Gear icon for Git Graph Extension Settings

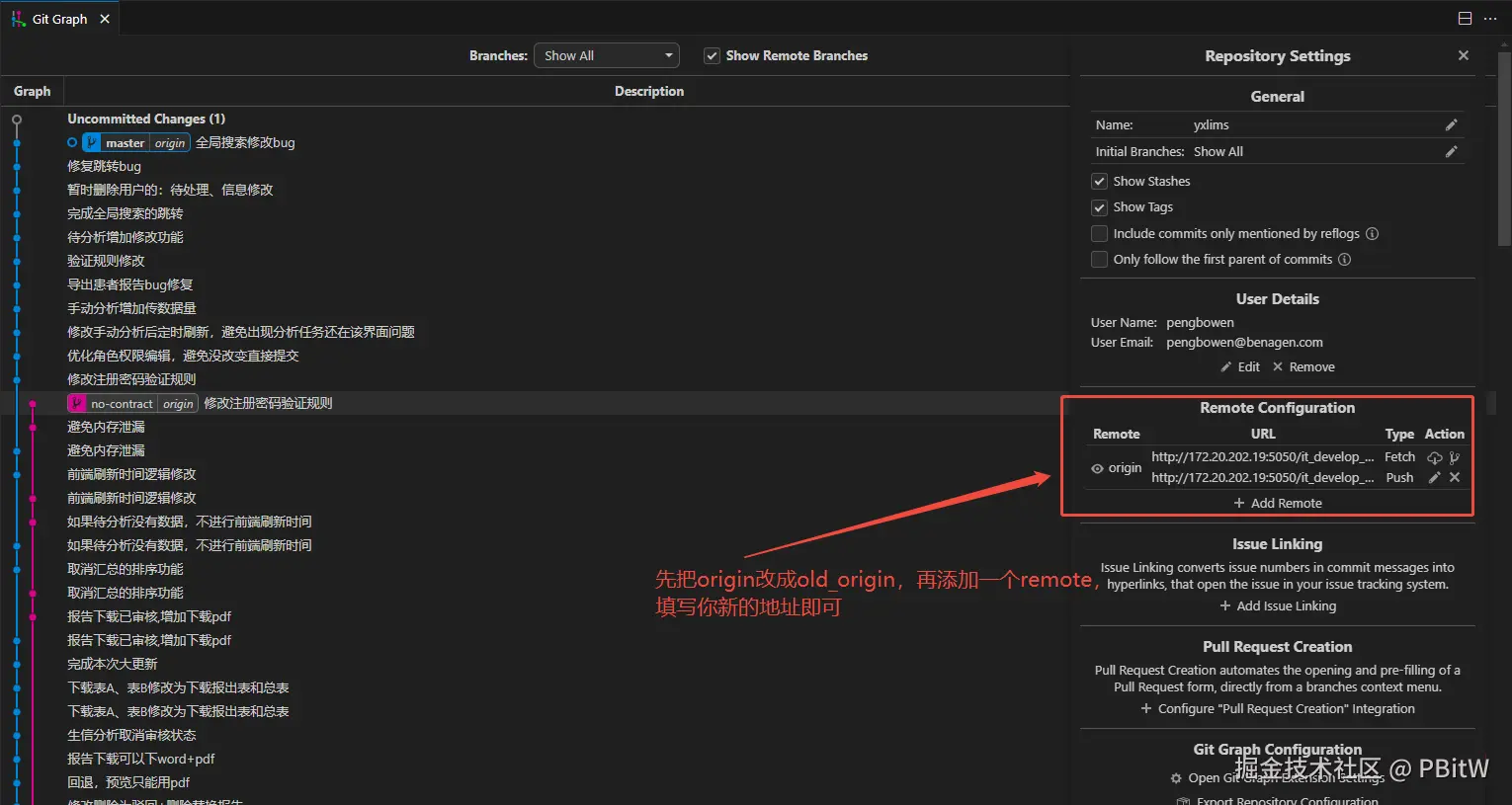1176,778
